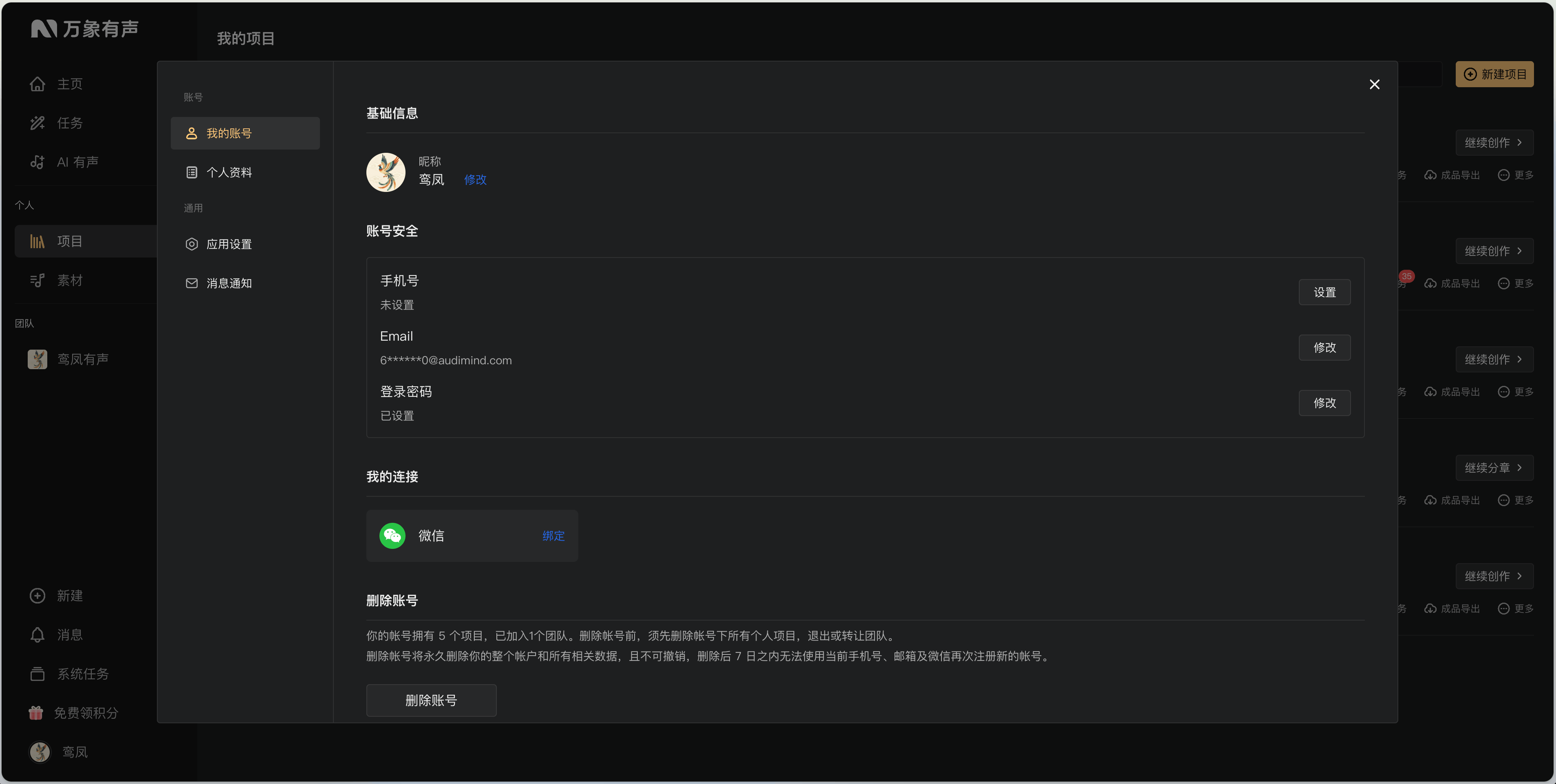1556x784 pixels.
Task: Click the 消息 bell icon
Action: (x=37, y=635)
